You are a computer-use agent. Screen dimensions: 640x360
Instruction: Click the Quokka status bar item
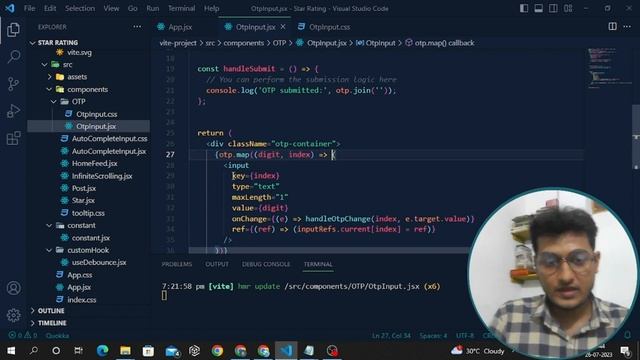(57, 336)
